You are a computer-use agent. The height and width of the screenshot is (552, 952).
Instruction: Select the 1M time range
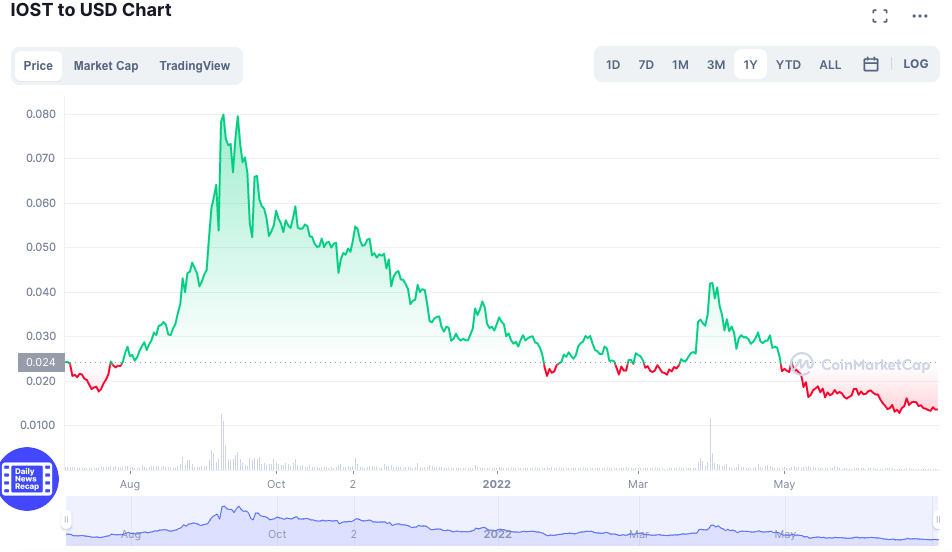click(680, 64)
